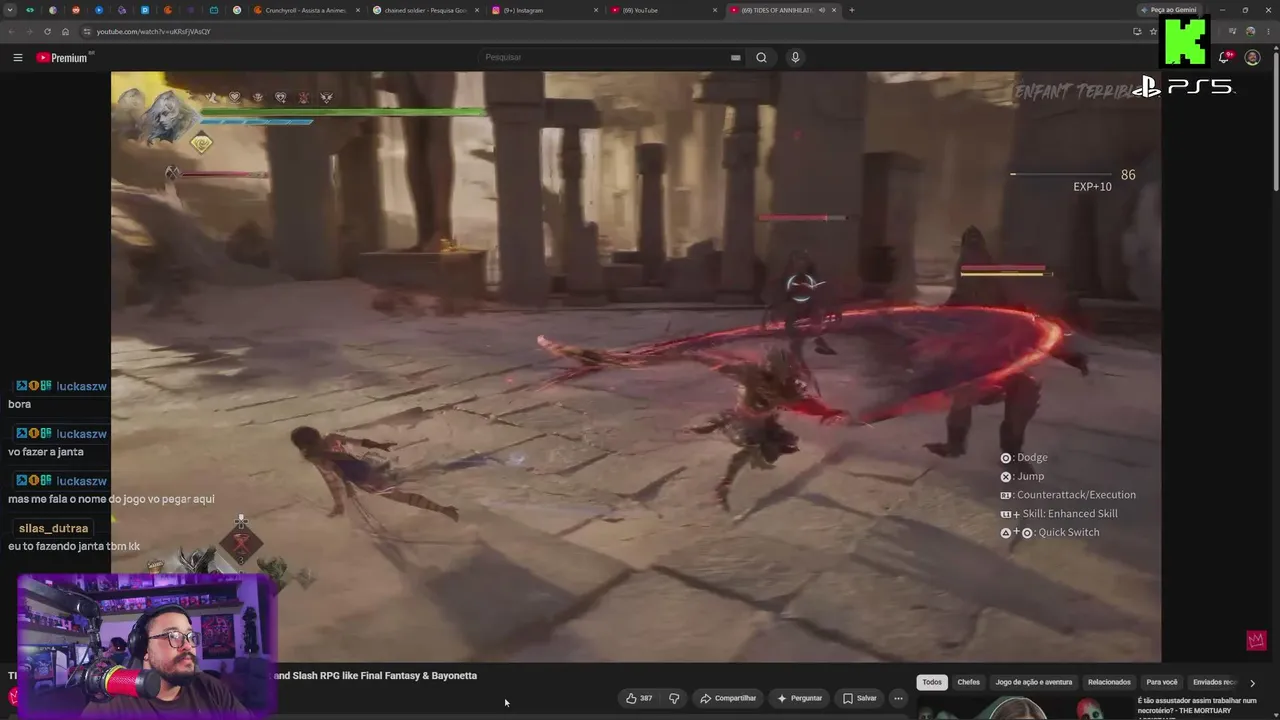
Task: Open chat user silas_dutraa profile
Action: coord(53,528)
